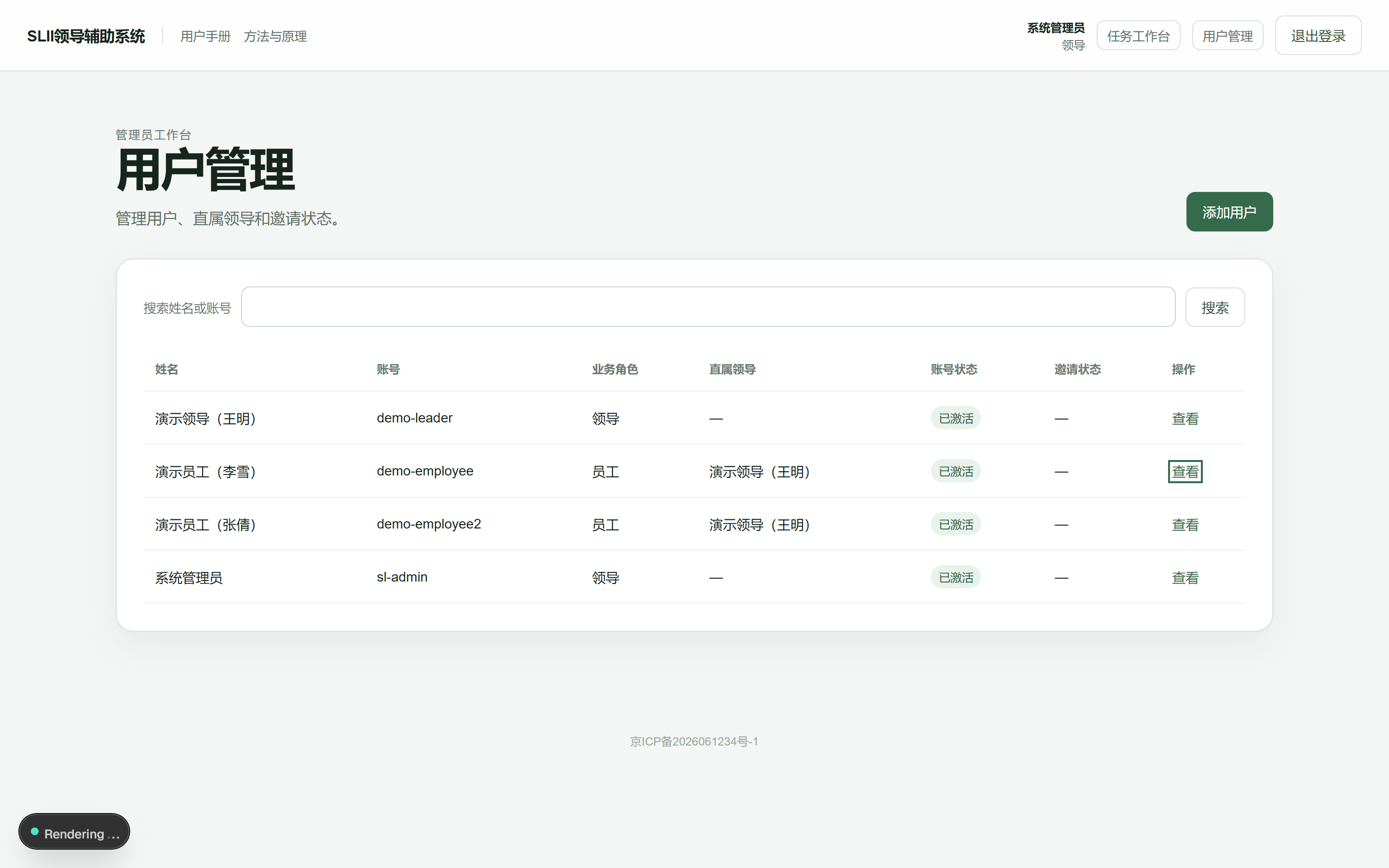
Task: Click 查看 for demo-employee row
Action: coord(1185,472)
